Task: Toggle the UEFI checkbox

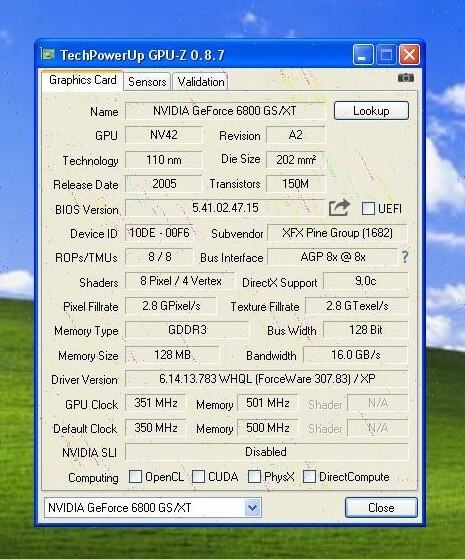Action: pyautogui.click(x=368, y=208)
